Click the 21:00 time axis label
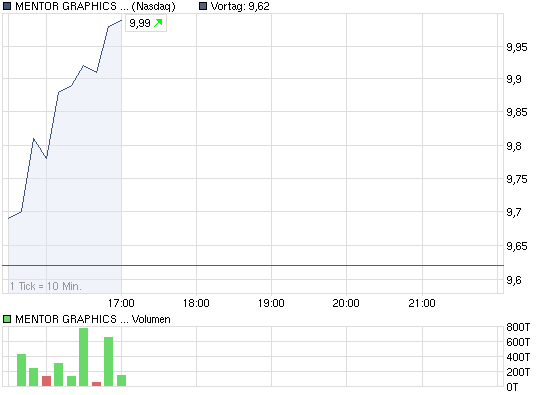 point(422,303)
